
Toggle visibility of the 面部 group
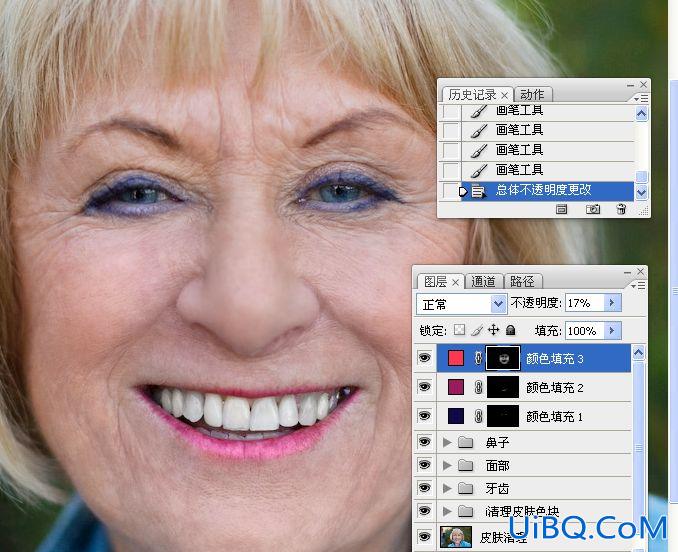pyautogui.click(x=425, y=465)
